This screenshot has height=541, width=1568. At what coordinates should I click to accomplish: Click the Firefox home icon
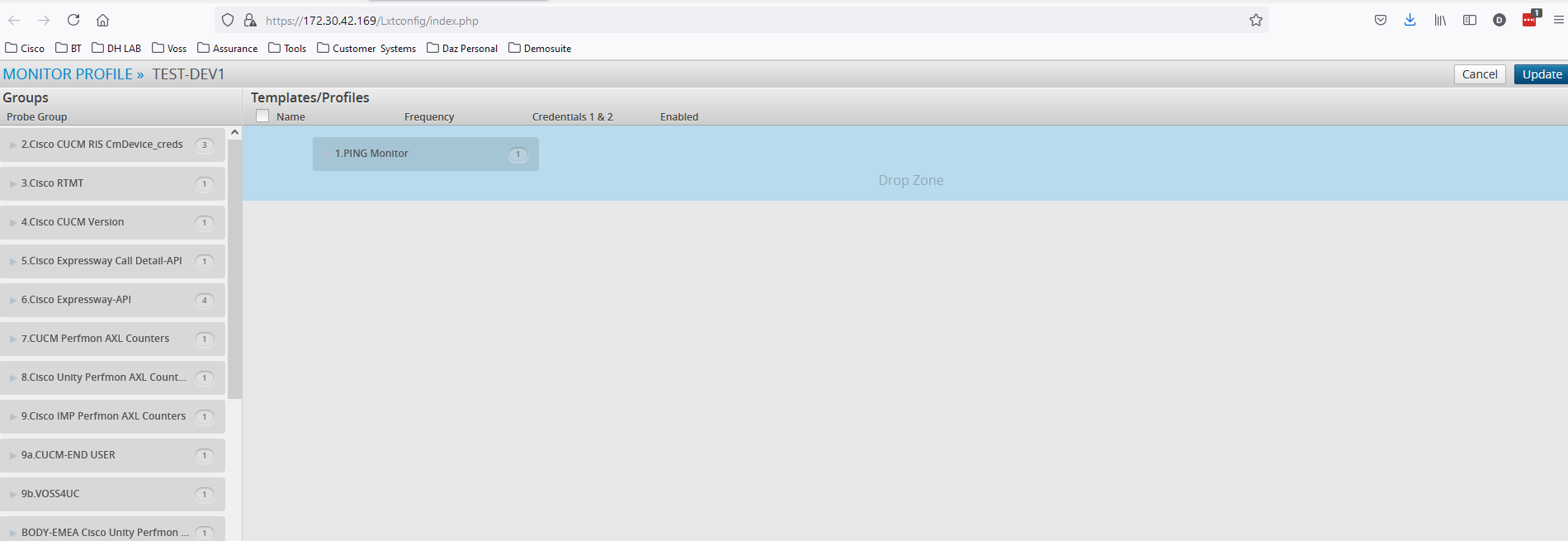coord(102,20)
